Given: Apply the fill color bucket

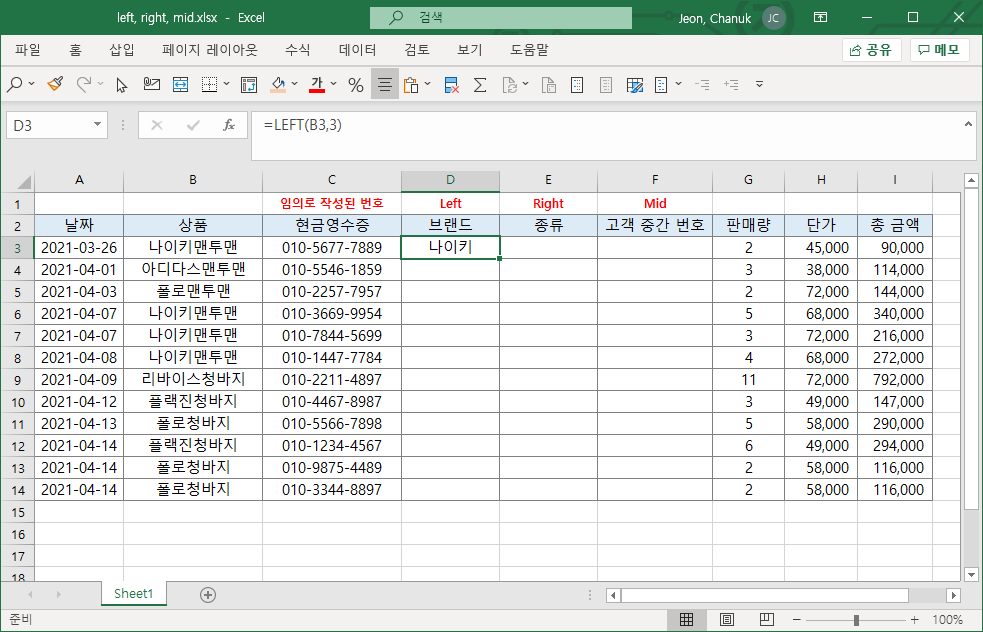Looking at the screenshot, I should pos(278,85).
